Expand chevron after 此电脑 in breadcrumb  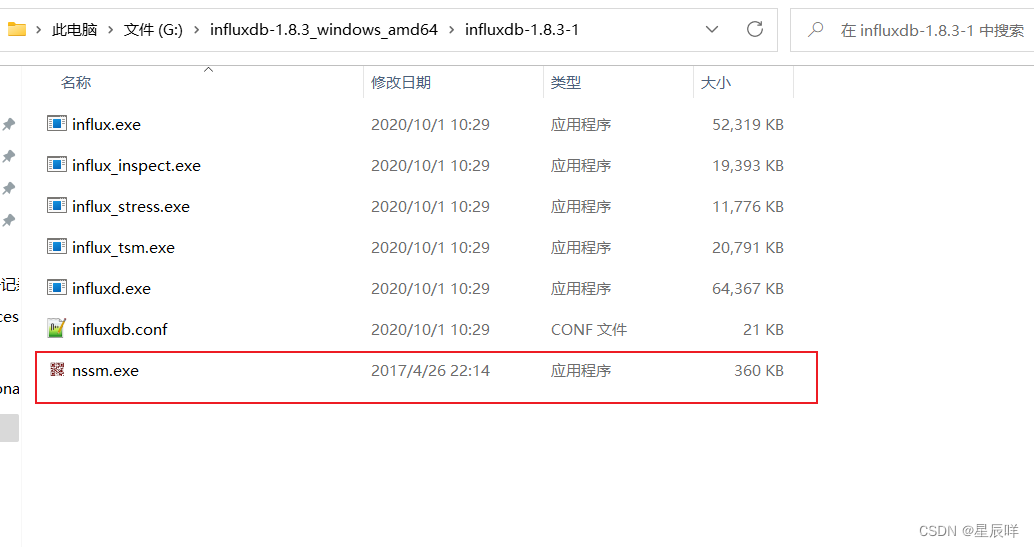click(x=110, y=30)
